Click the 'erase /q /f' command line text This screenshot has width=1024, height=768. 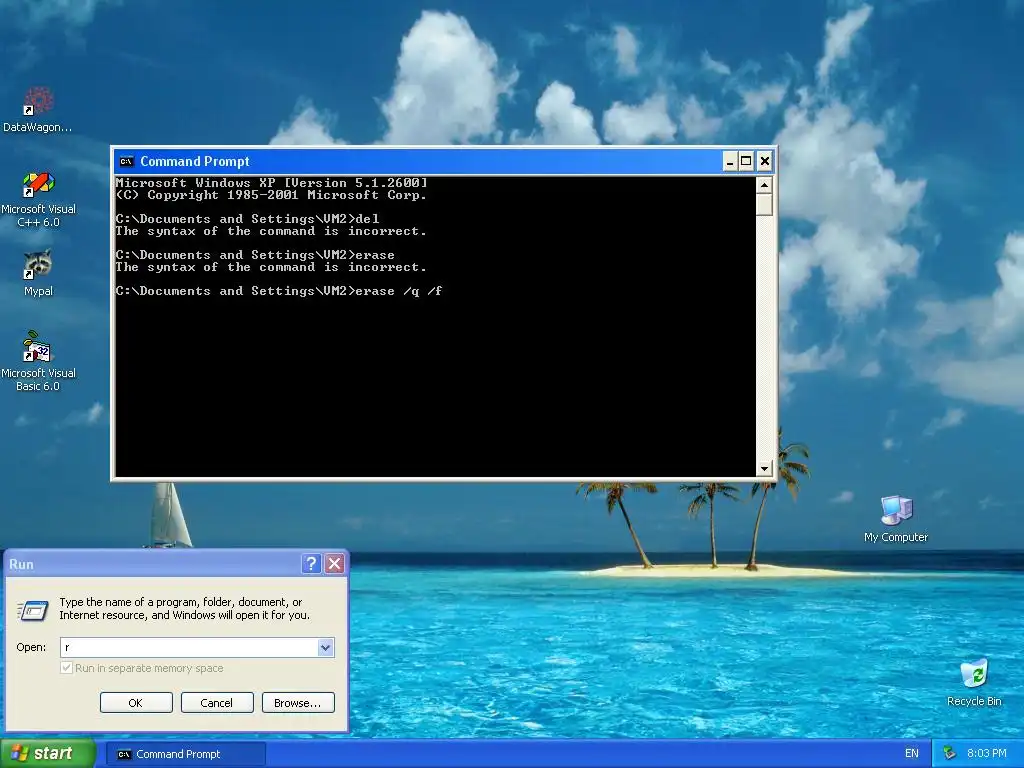tap(398, 291)
